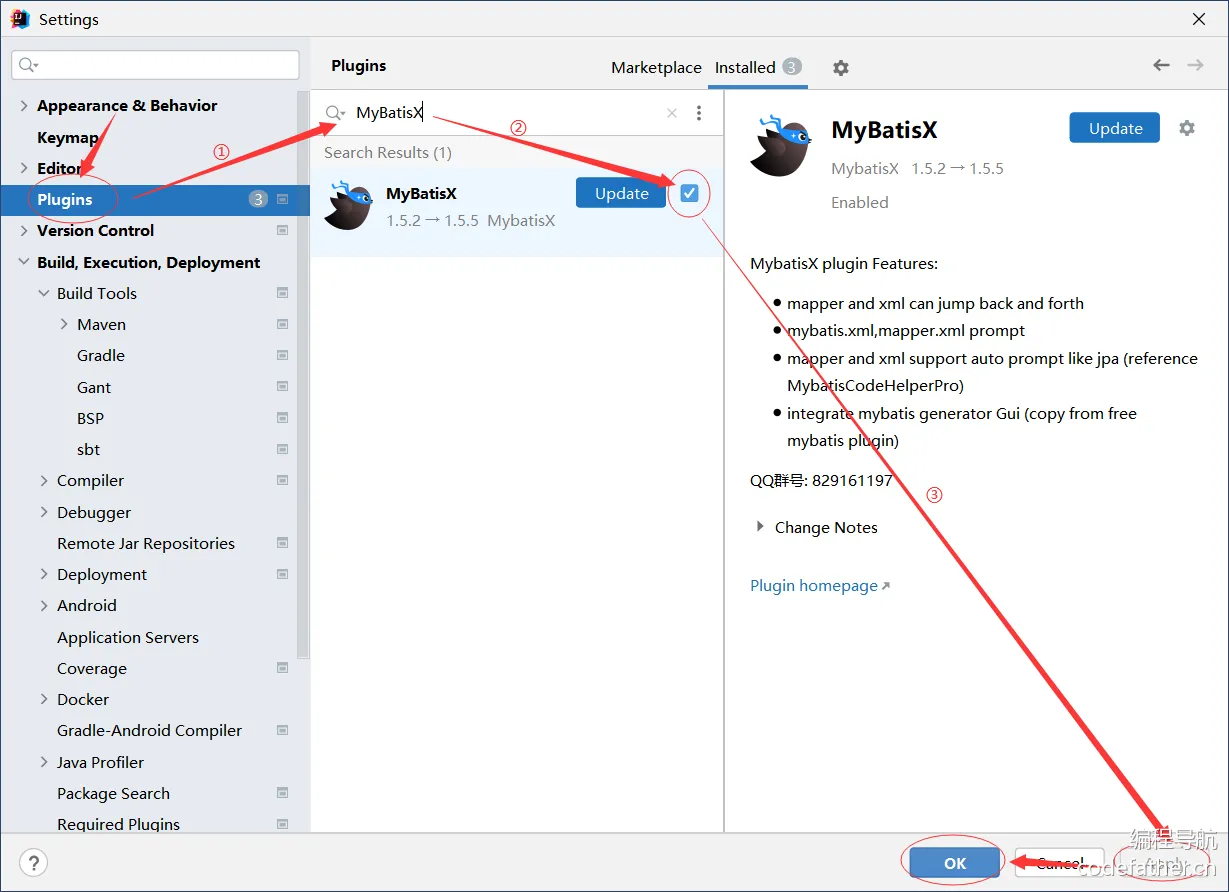Expand the Debugger node

(44, 512)
